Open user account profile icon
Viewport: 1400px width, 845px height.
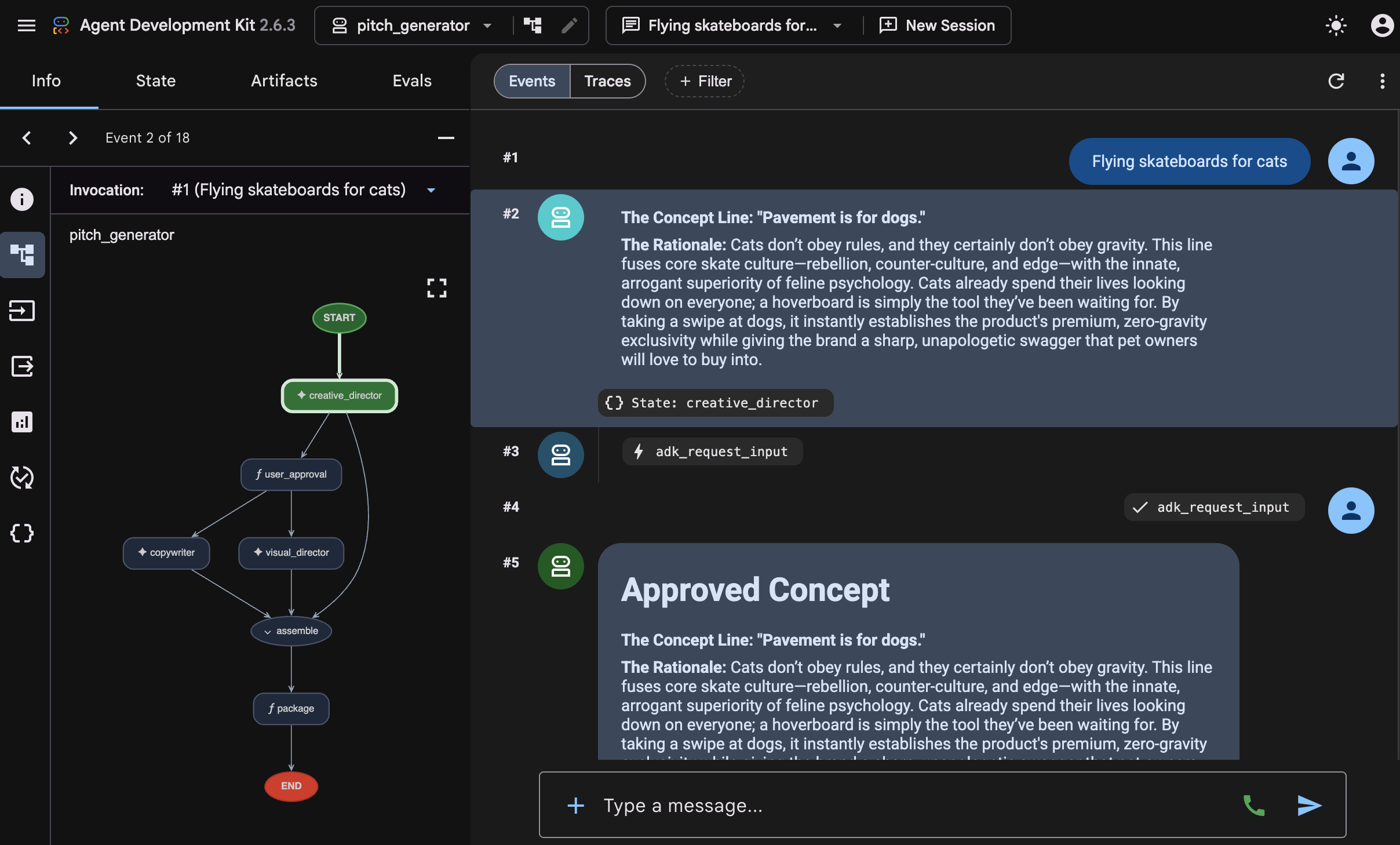point(1382,26)
